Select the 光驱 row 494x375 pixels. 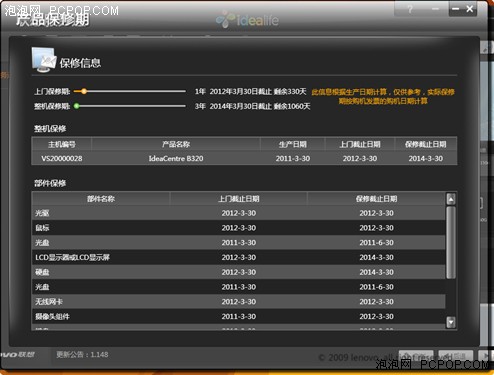[239, 213]
